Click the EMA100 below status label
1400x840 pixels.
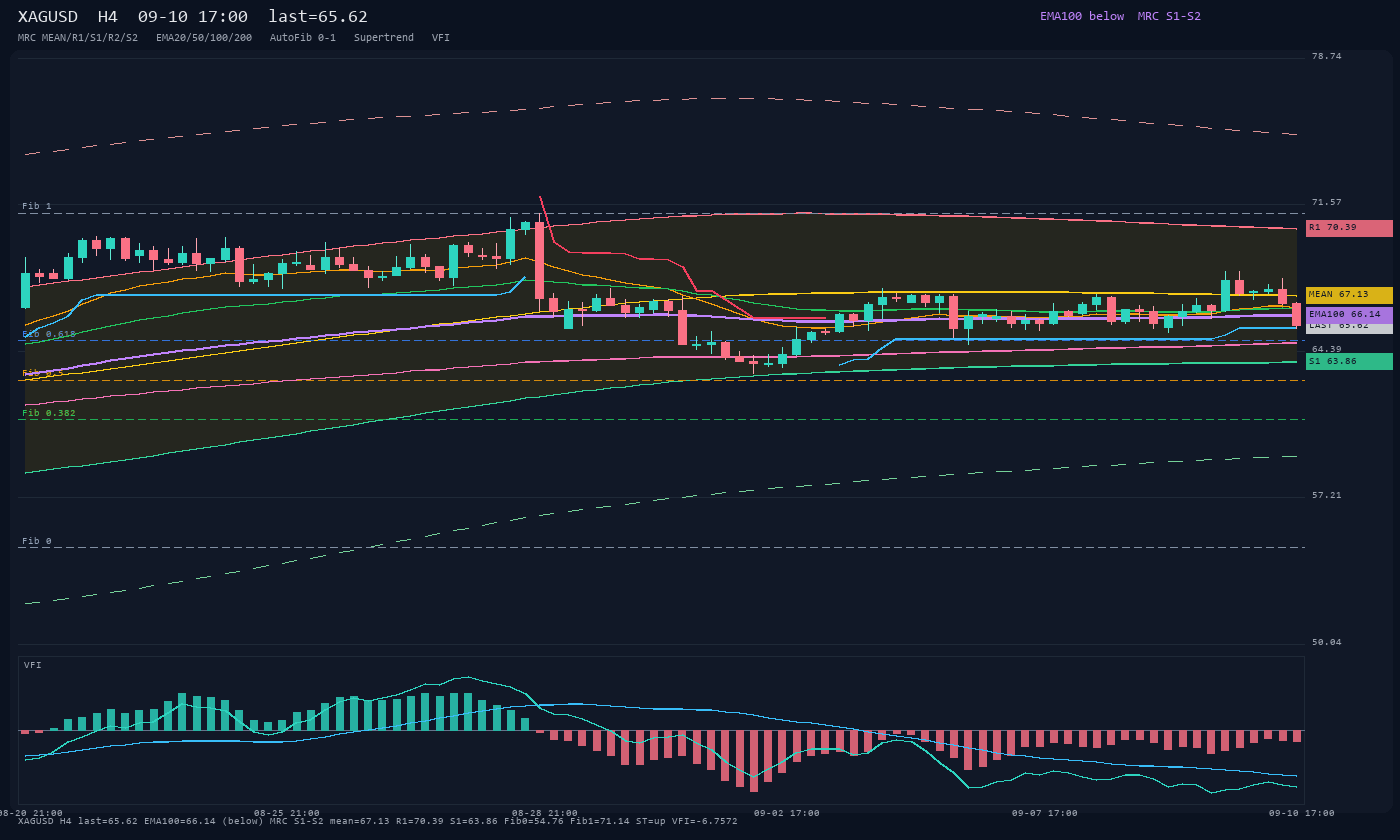point(1082,16)
